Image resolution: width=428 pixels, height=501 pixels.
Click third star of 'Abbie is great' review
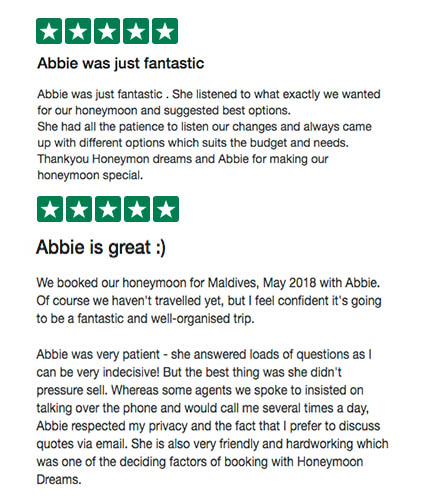108,209
